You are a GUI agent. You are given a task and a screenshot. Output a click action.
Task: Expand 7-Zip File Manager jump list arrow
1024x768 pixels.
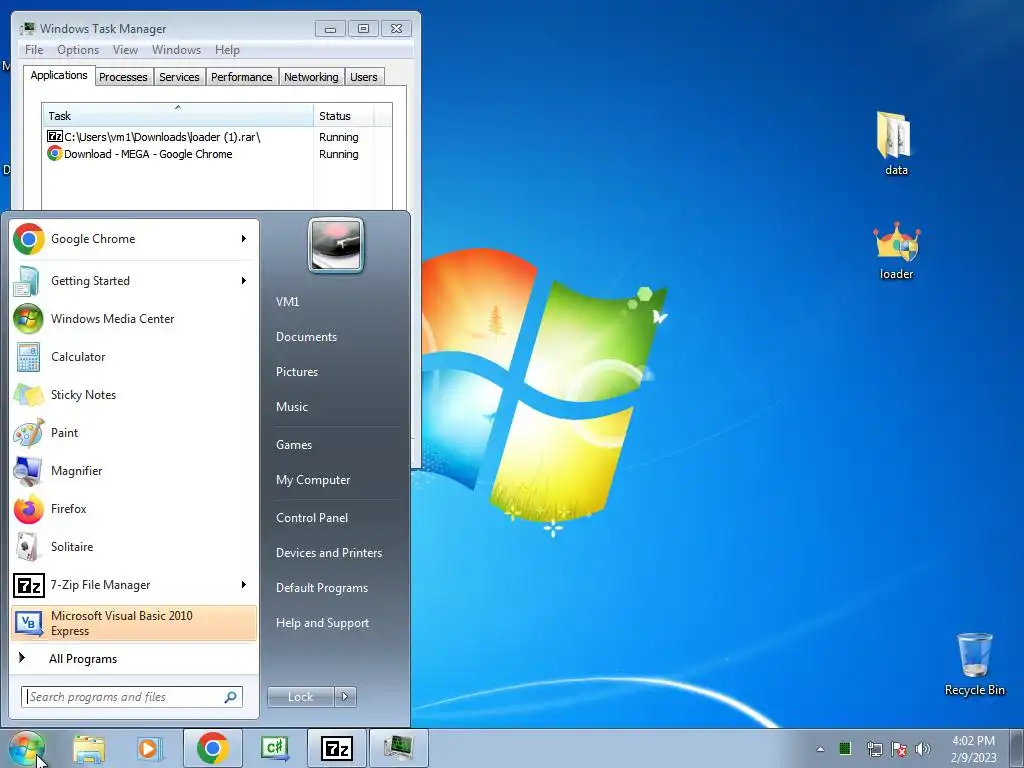(244, 584)
